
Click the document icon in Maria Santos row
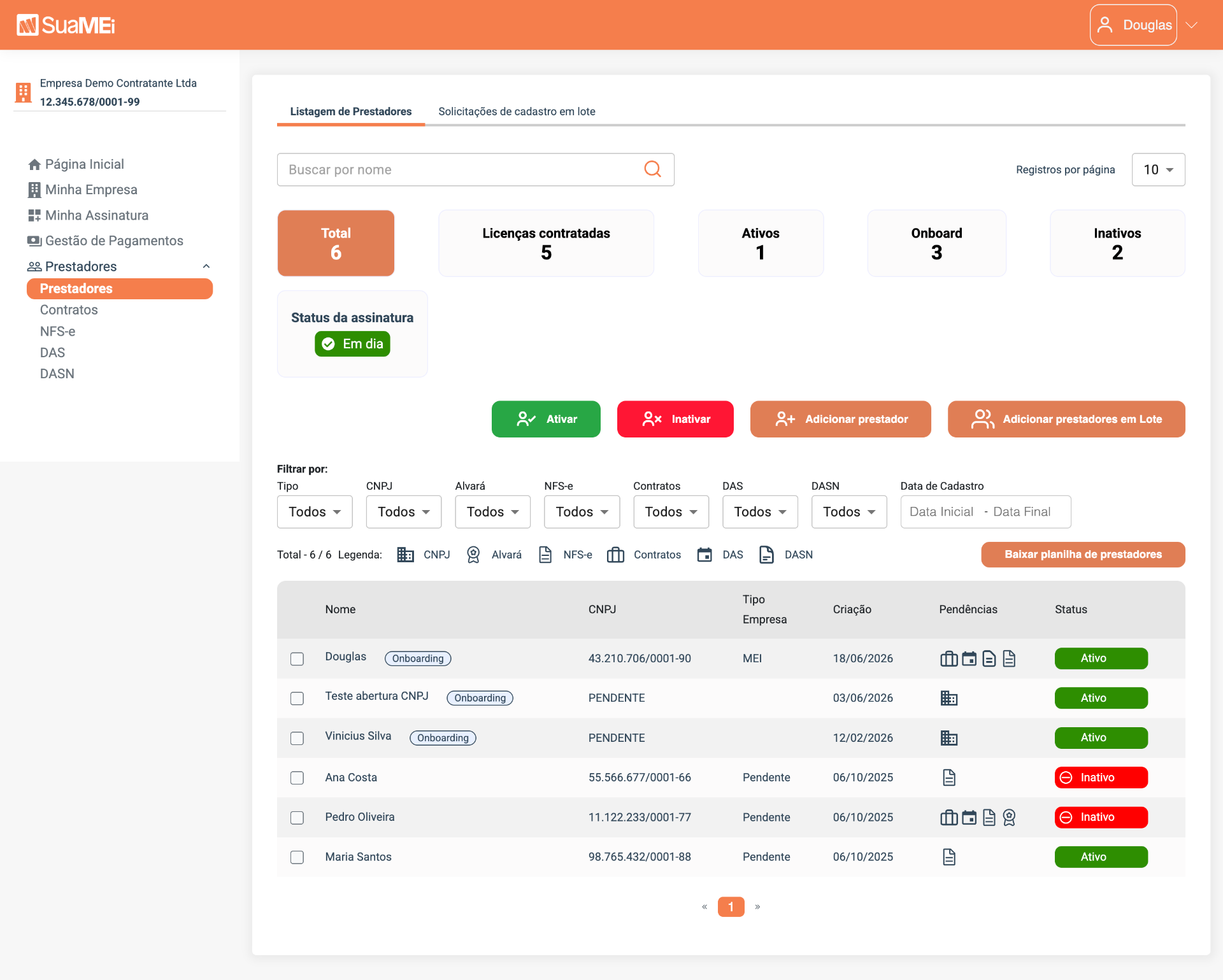949,857
